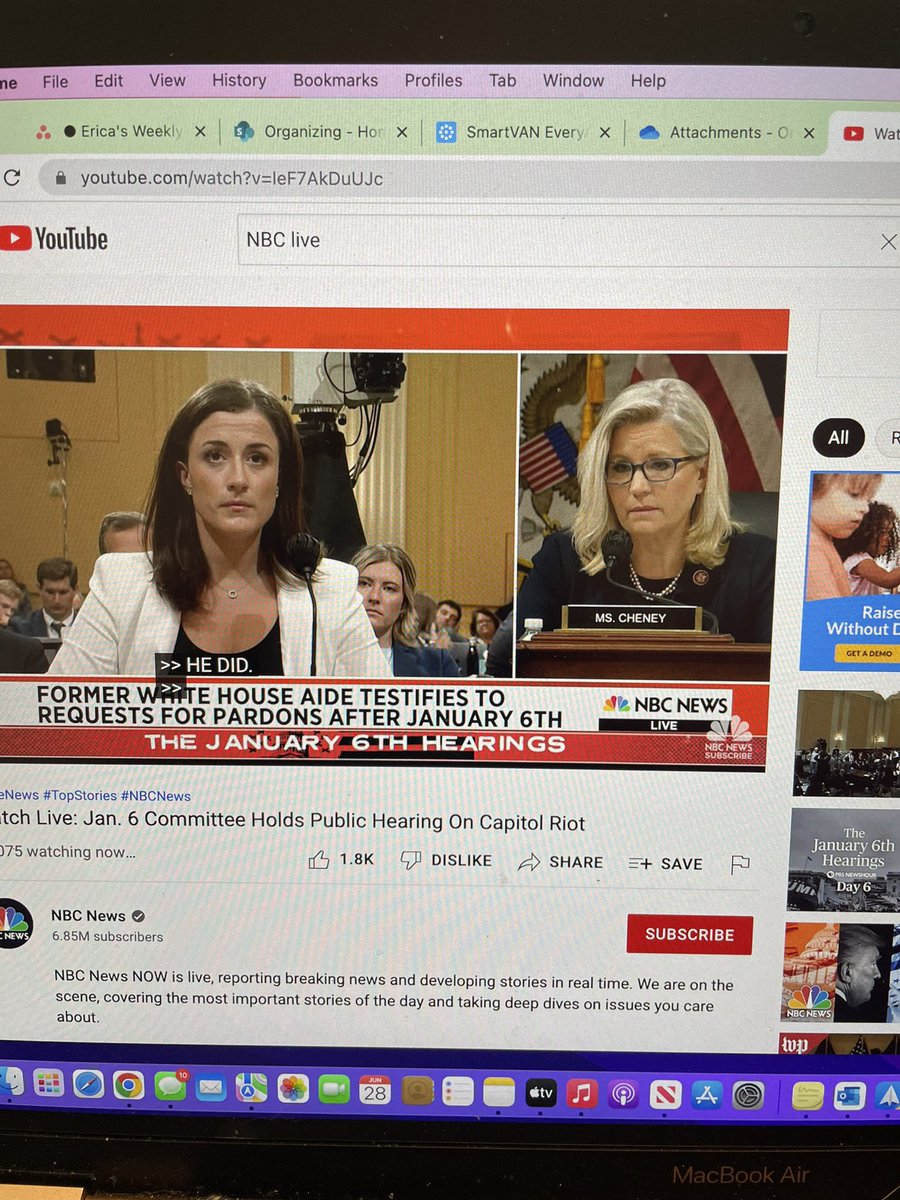The image size is (900, 1200).
Task: Report the video using the flag icon
Action: 741,863
